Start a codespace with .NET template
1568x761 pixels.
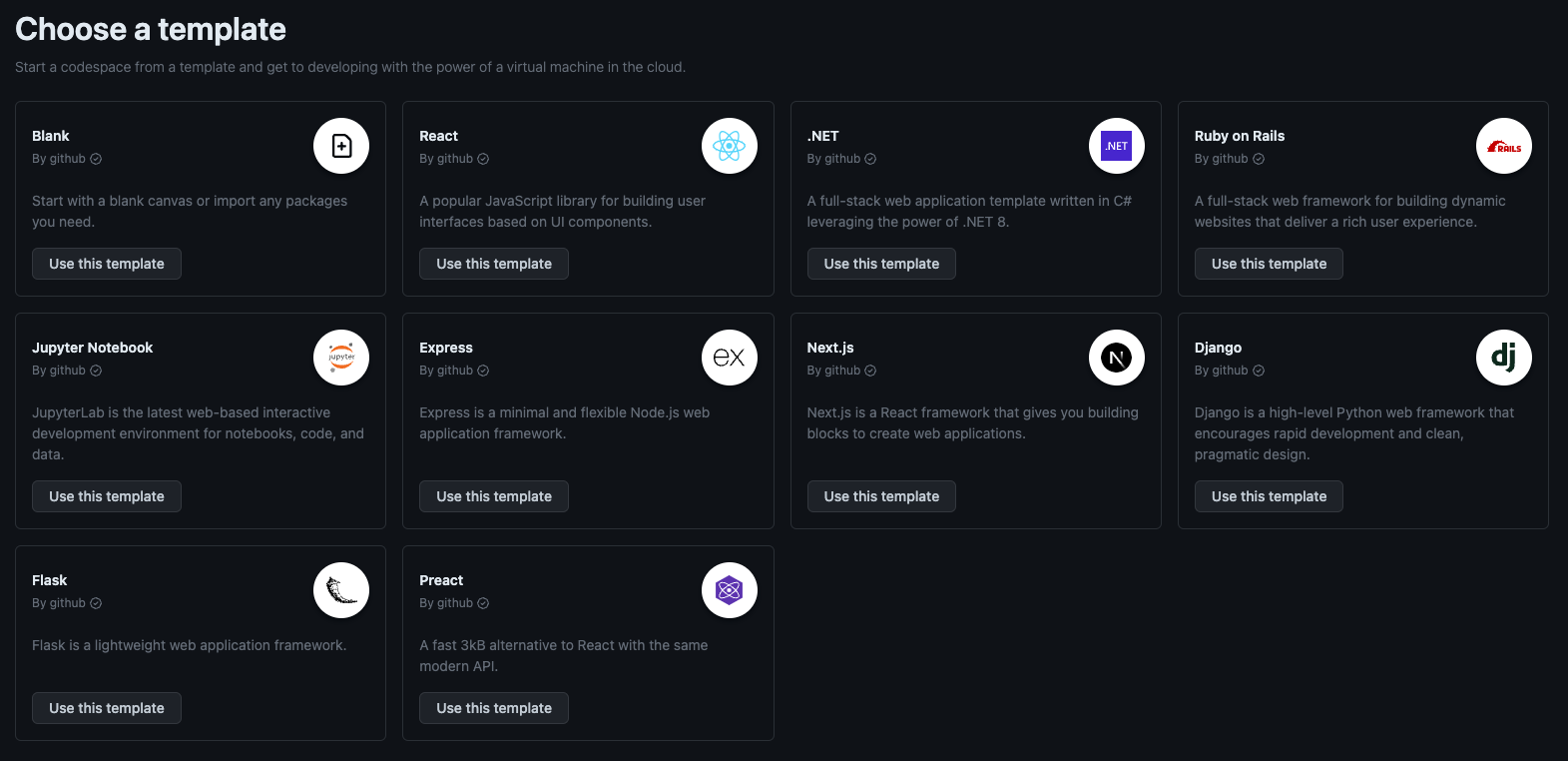[x=881, y=264]
